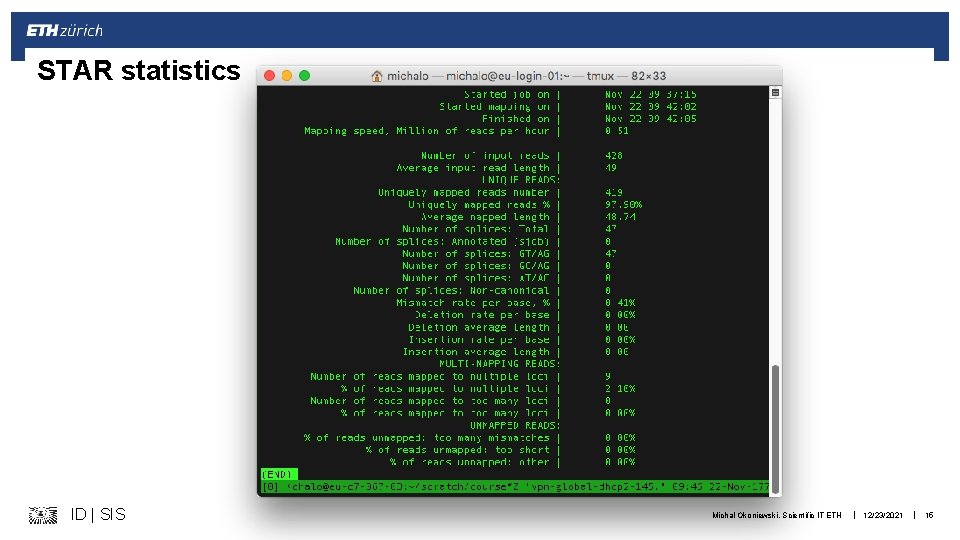Click the value 'Nov 22 09:37:15'
This screenshot has height=540, width=960.
click(650, 94)
